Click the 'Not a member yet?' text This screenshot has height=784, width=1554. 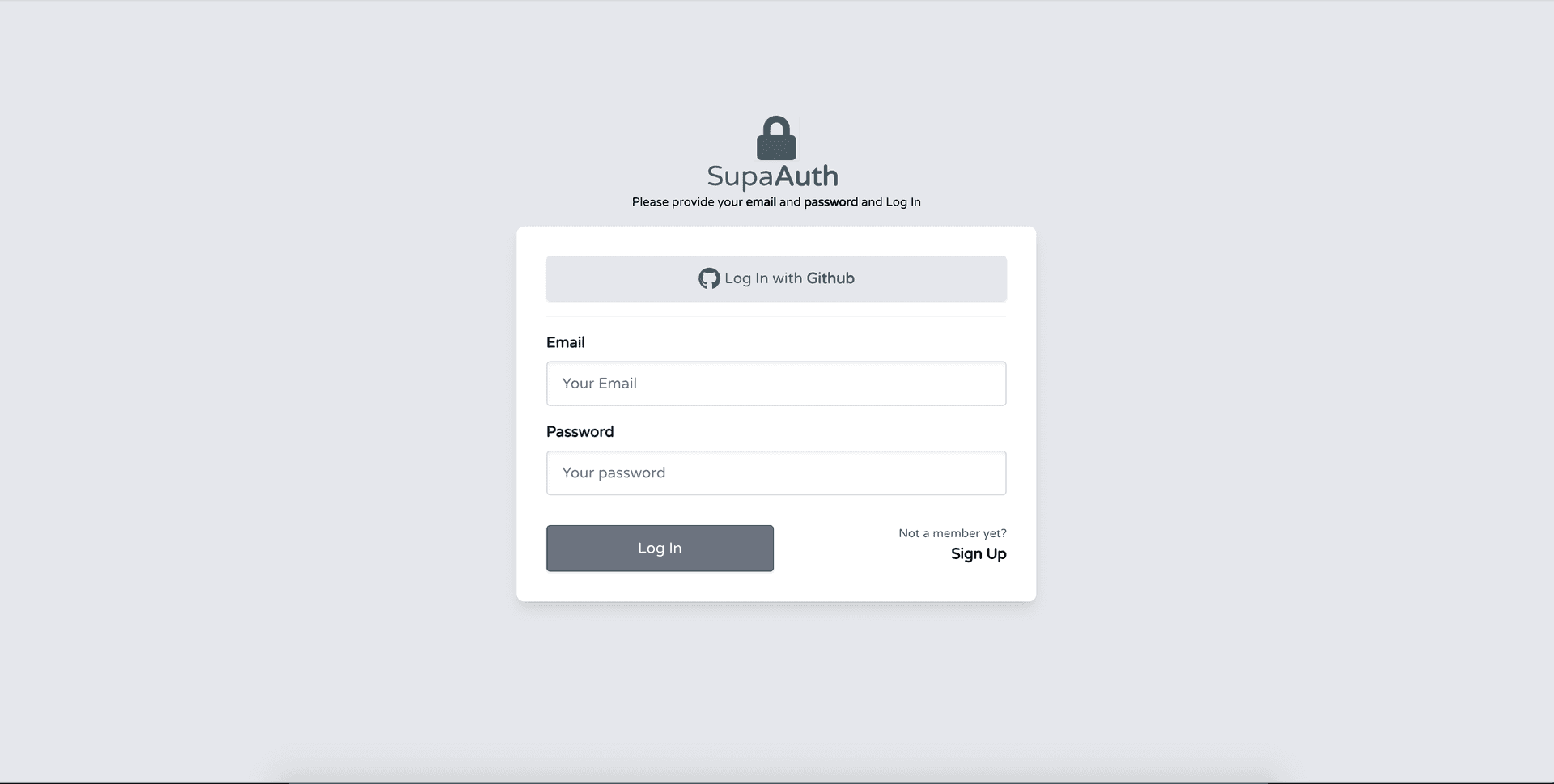(x=953, y=533)
